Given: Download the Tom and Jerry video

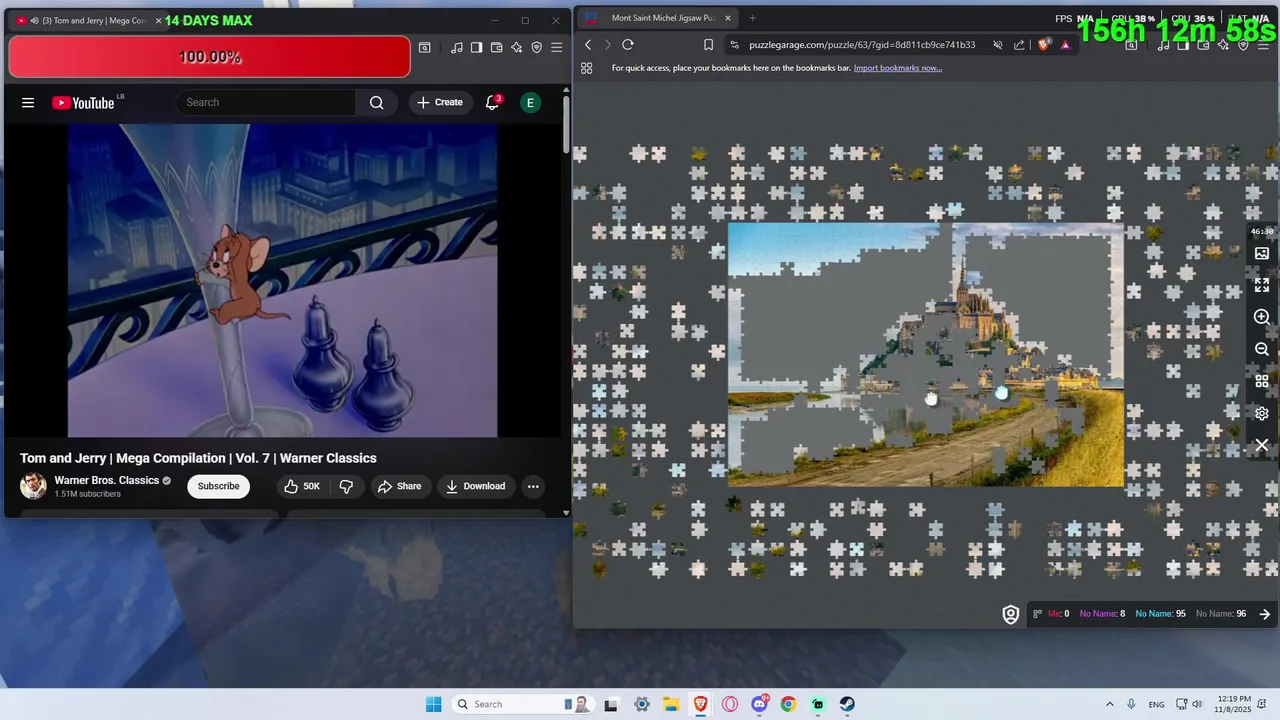Looking at the screenshot, I should (x=476, y=486).
